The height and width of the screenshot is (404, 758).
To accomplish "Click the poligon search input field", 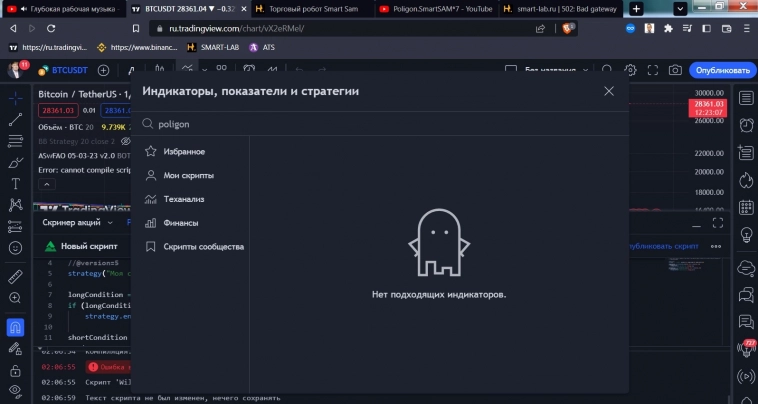I will pyautogui.click(x=380, y=124).
